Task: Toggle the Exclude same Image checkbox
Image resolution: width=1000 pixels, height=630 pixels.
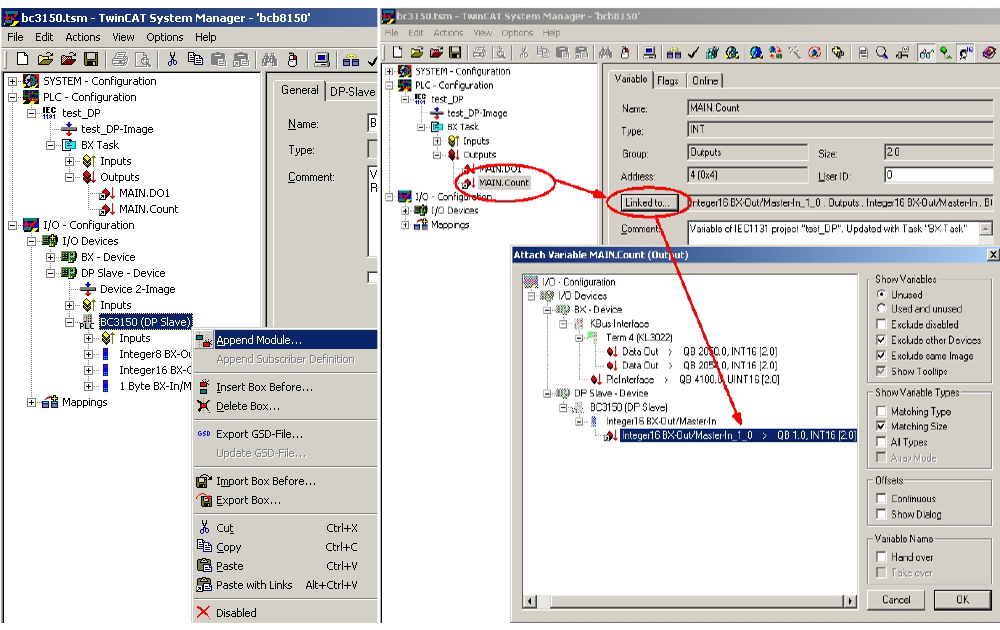Action: 881,355
